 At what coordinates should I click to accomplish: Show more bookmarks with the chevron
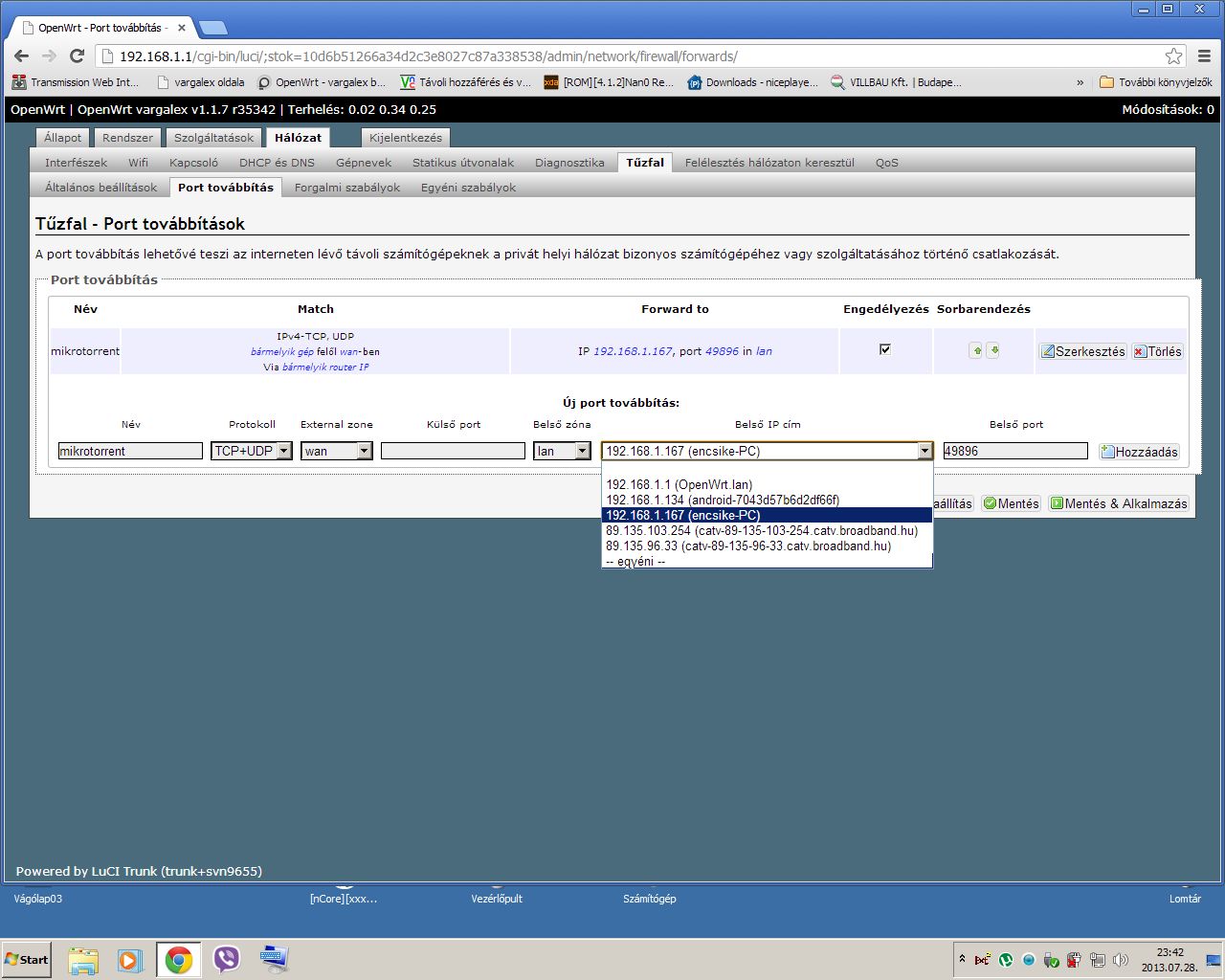point(1080,82)
